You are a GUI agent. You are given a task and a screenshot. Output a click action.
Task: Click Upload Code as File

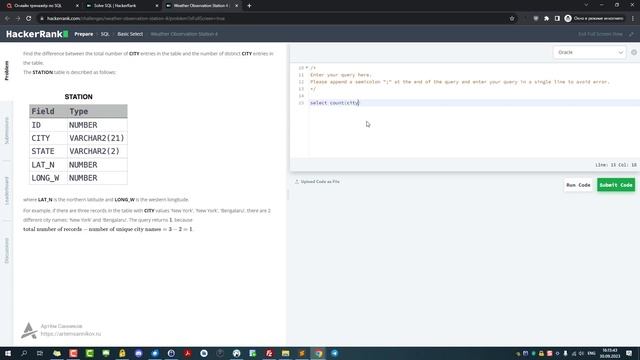(x=317, y=182)
